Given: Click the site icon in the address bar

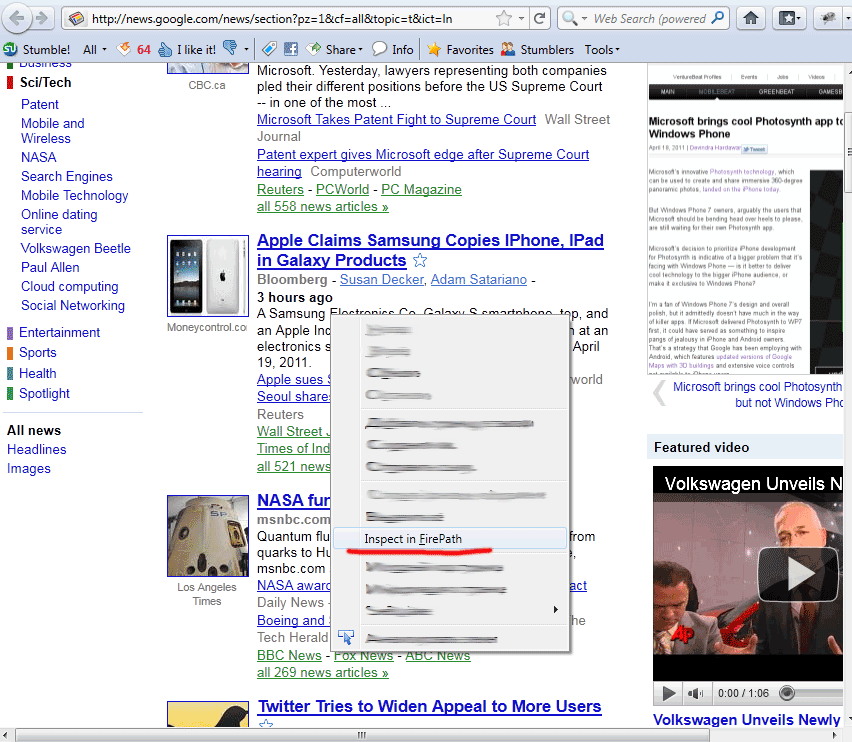Looking at the screenshot, I should click(77, 19).
